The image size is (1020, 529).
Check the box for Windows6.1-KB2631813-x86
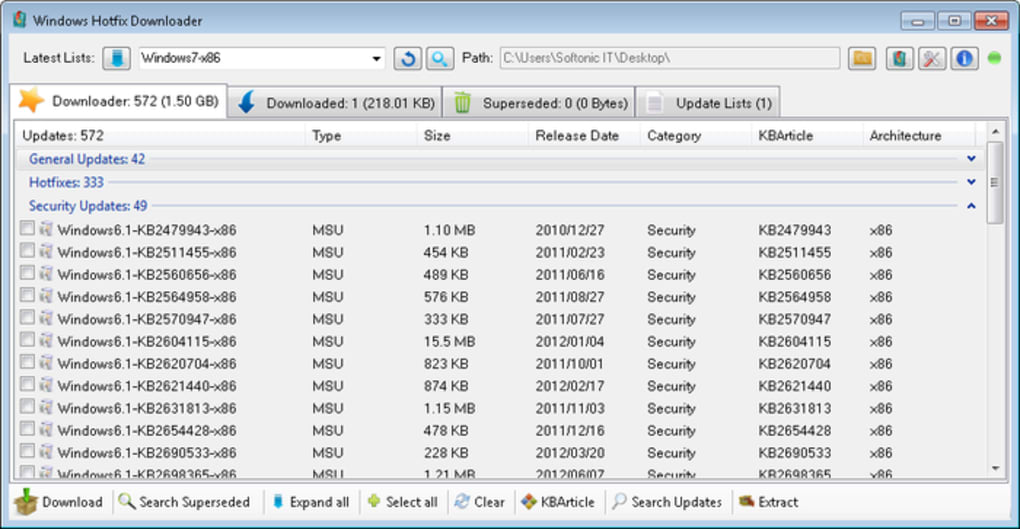click(27, 406)
